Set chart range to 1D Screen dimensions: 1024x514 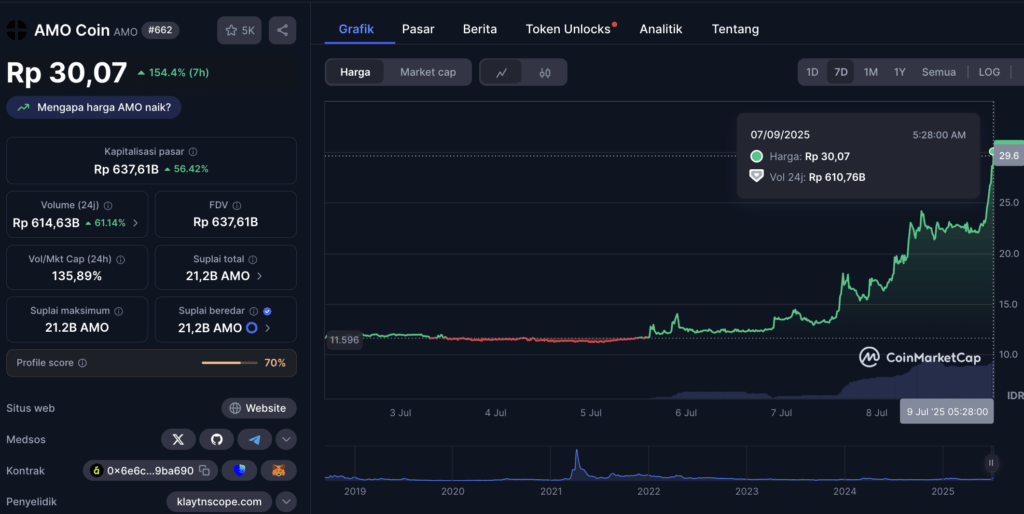(812, 72)
